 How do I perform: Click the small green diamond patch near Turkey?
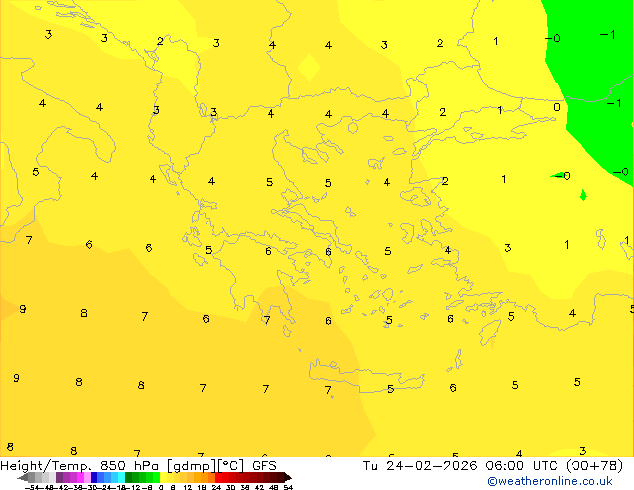[x=583, y=195]
